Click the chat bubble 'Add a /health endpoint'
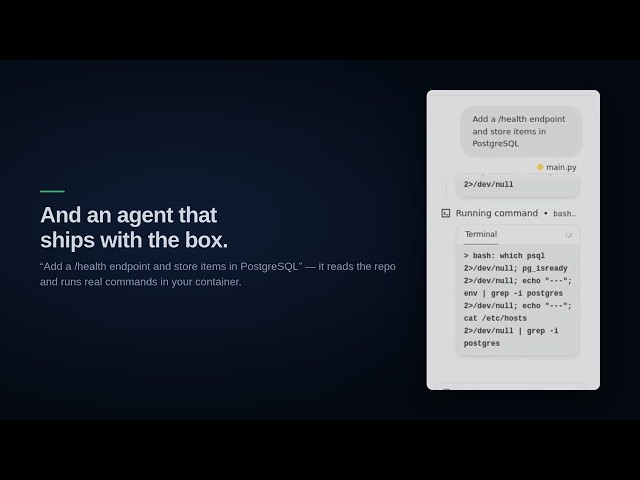The height and width of the screenshot is (480, 640). 521,131
